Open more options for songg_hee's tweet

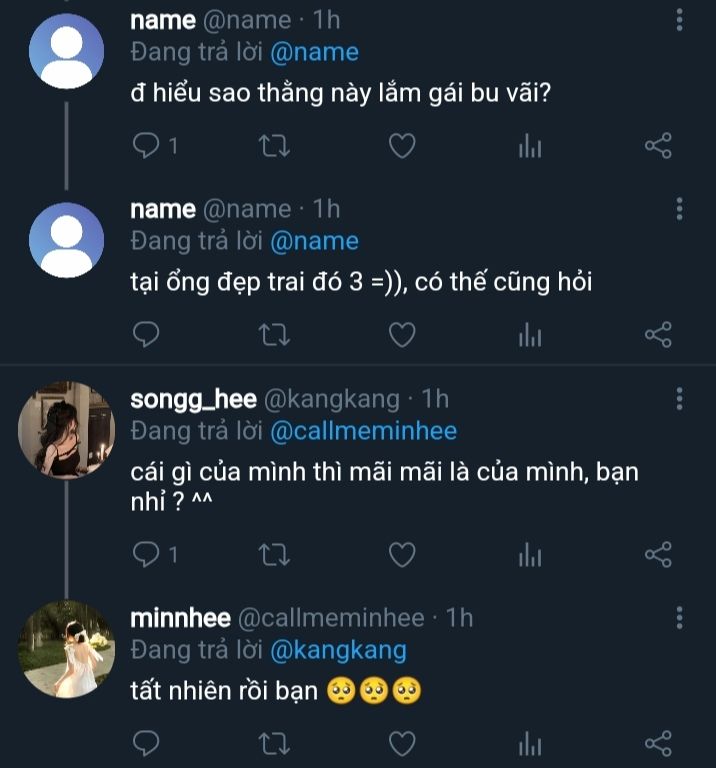[x=680, y=399]
